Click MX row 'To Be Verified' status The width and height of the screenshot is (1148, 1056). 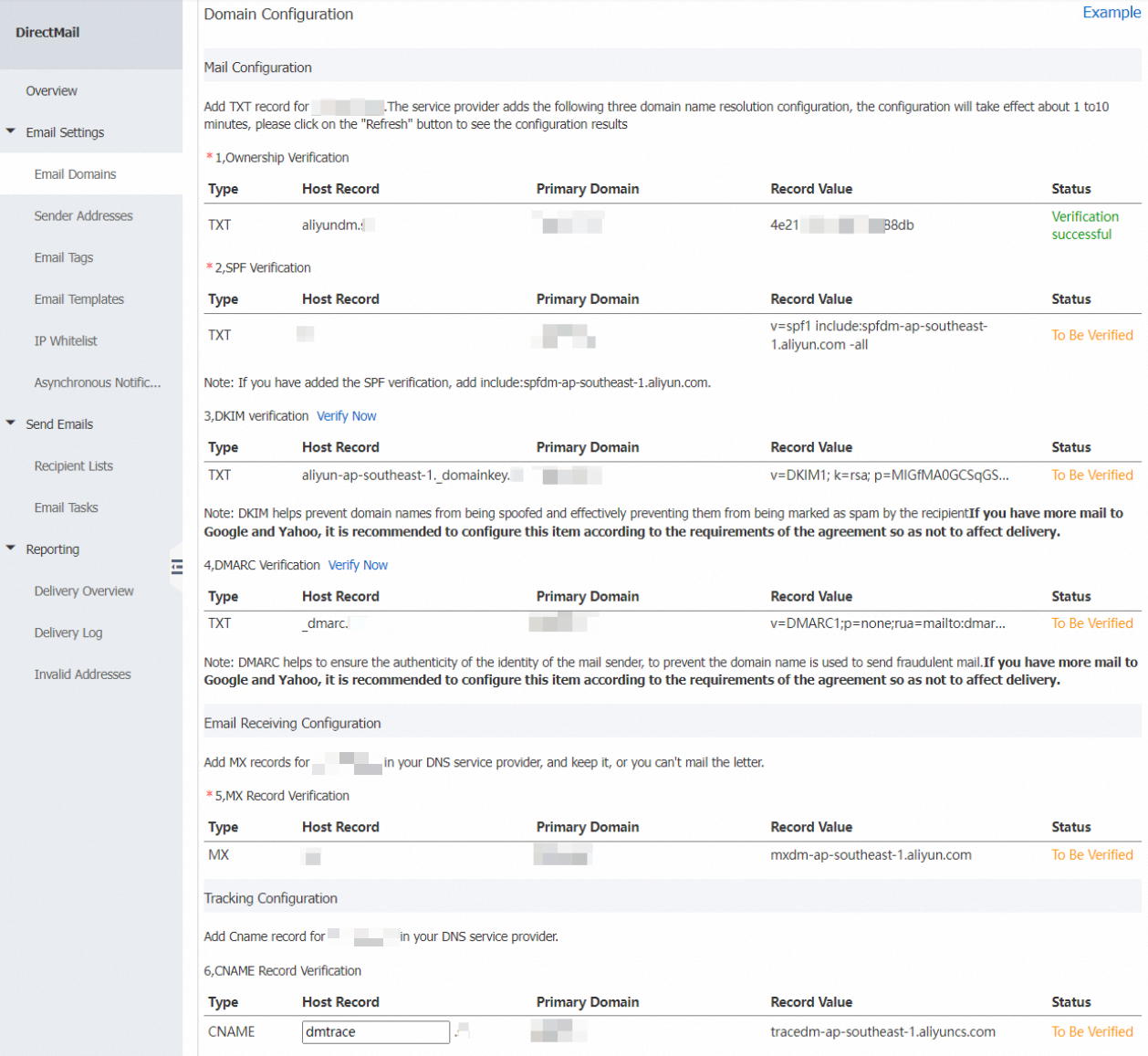pos(1092,855)
